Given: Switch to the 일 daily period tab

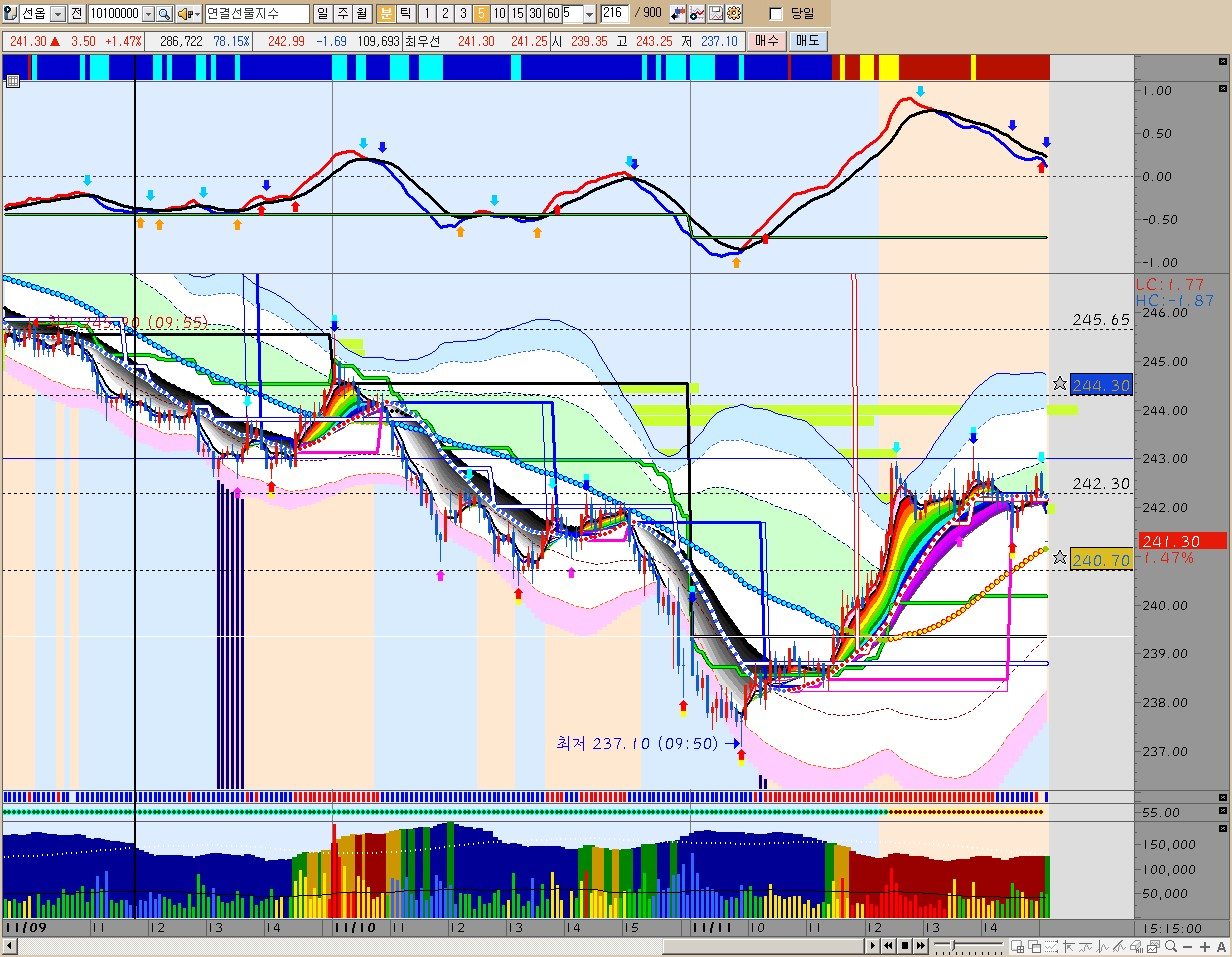Looking at the screenshot, I should click(322, 14).
